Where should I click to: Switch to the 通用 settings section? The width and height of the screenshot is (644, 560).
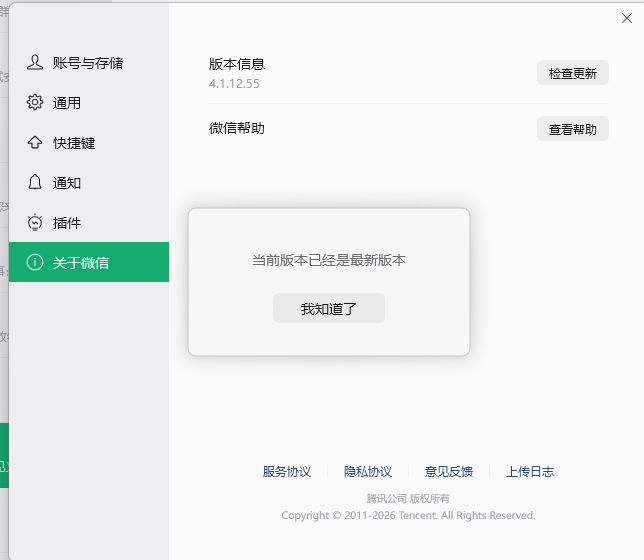click(89, 103)
